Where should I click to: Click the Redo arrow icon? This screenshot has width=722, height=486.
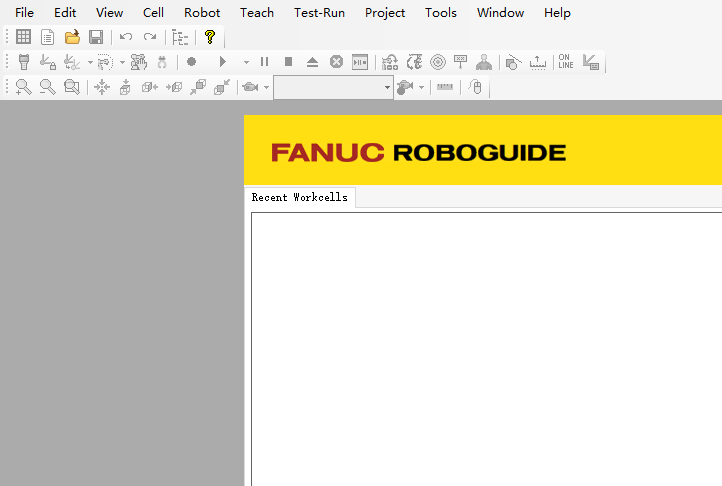[x=150, y=37]
